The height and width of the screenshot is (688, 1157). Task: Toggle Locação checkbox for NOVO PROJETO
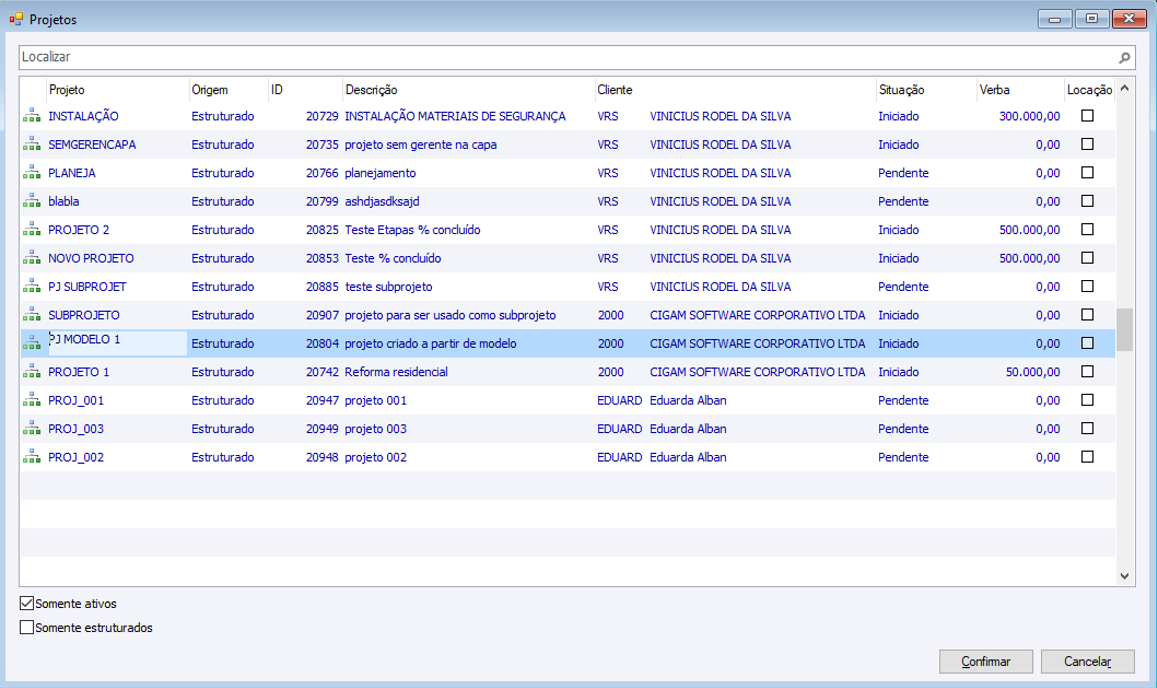[1087, 258]
